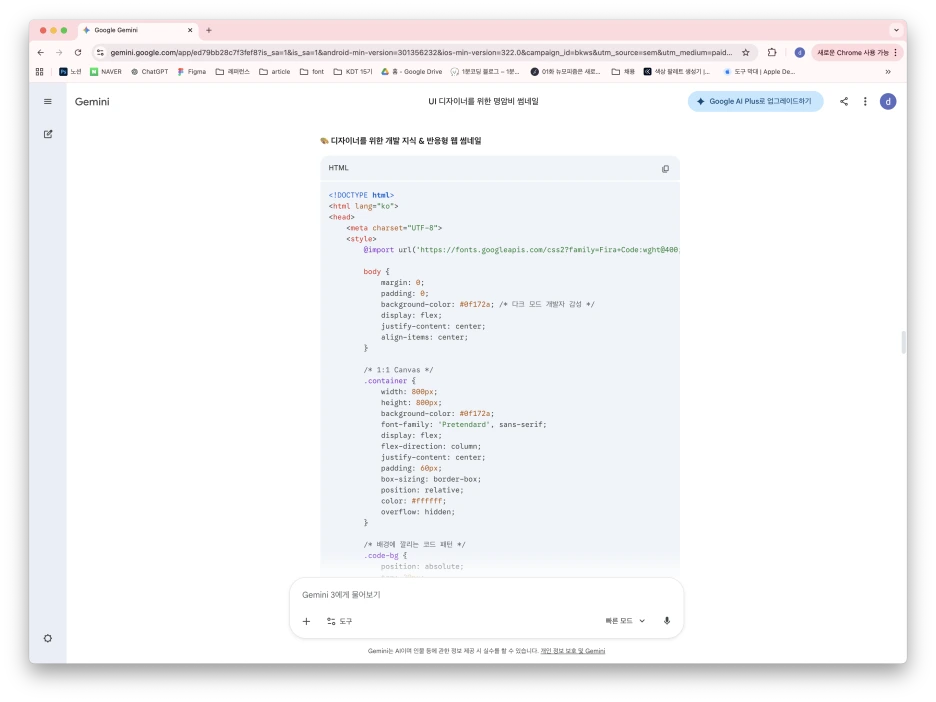The height and width of the screenshot is (702, 936).
Task: Click the Gemini logo text
Action: (92, 101)
